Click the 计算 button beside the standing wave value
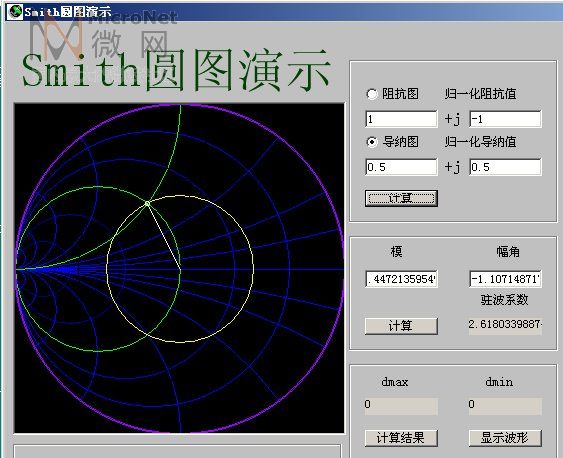Screen dimensions: 563x458 (x=401, y=326)
